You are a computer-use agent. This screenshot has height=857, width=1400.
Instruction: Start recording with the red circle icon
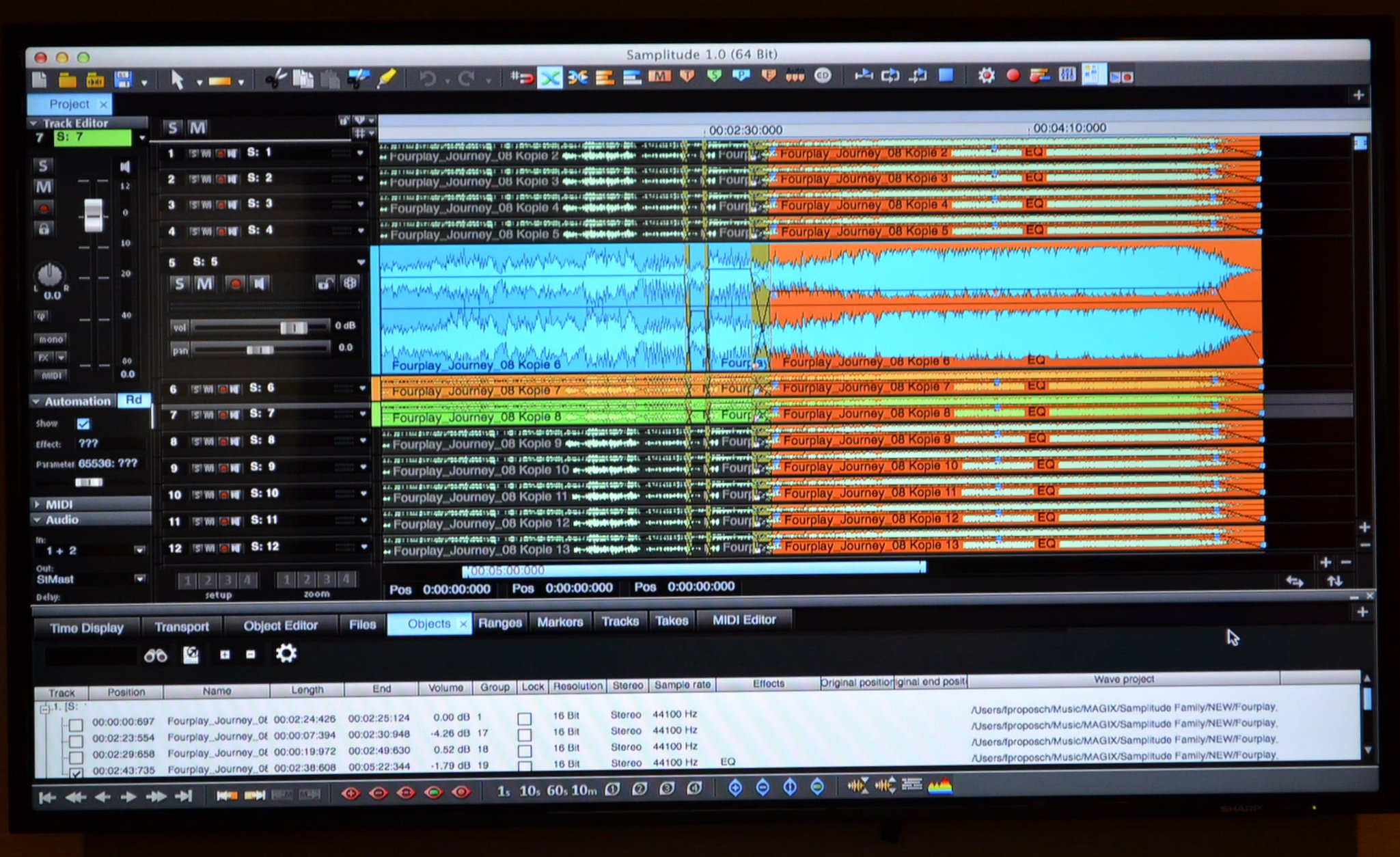pos(1013,75)
